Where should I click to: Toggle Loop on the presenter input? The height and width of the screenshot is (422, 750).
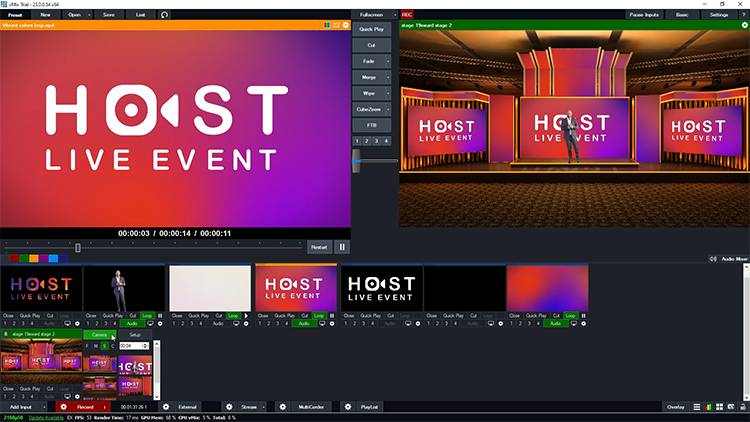tap(148, 315)
